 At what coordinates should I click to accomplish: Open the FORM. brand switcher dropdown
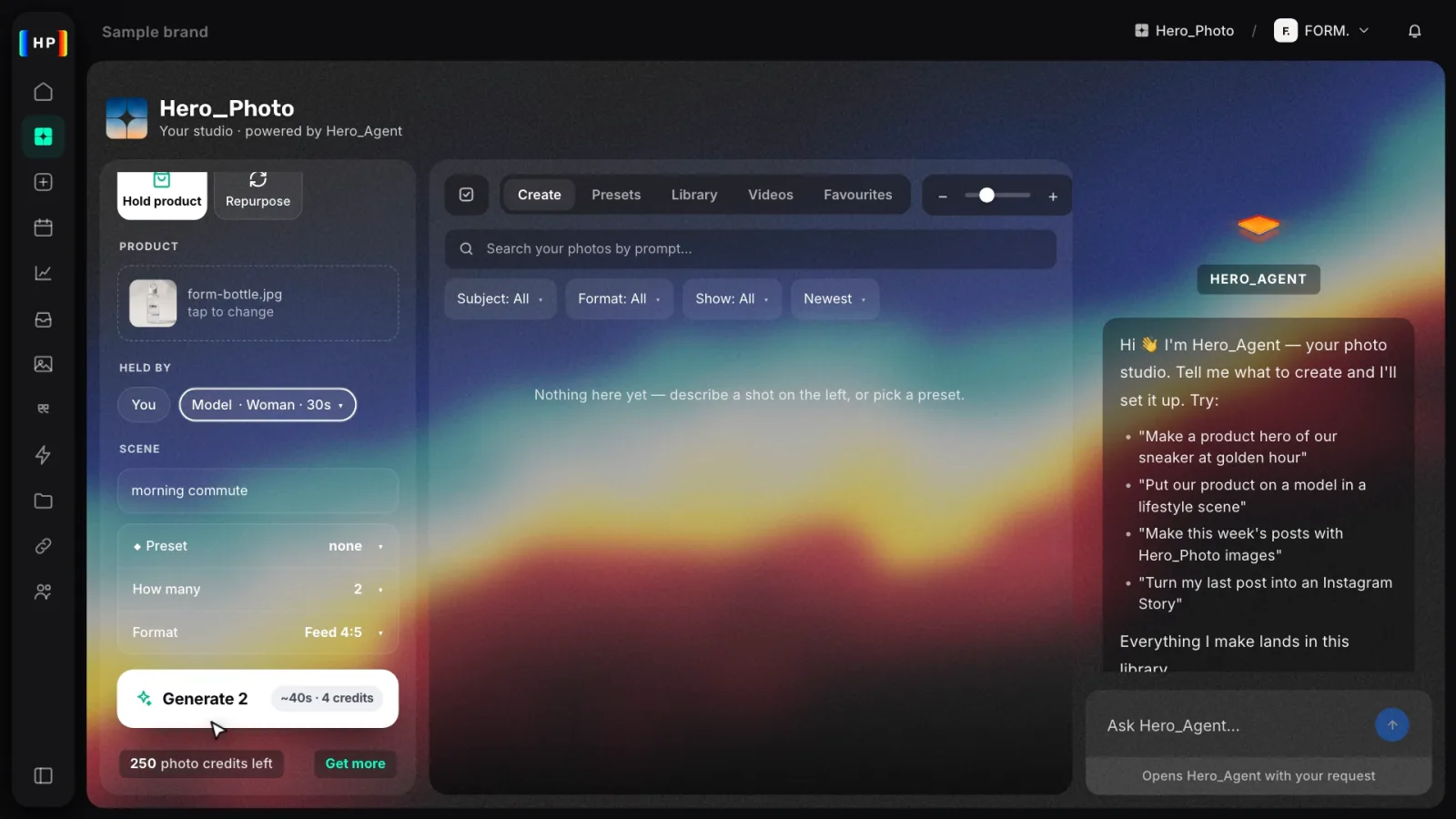click(x=1322, y=31)
